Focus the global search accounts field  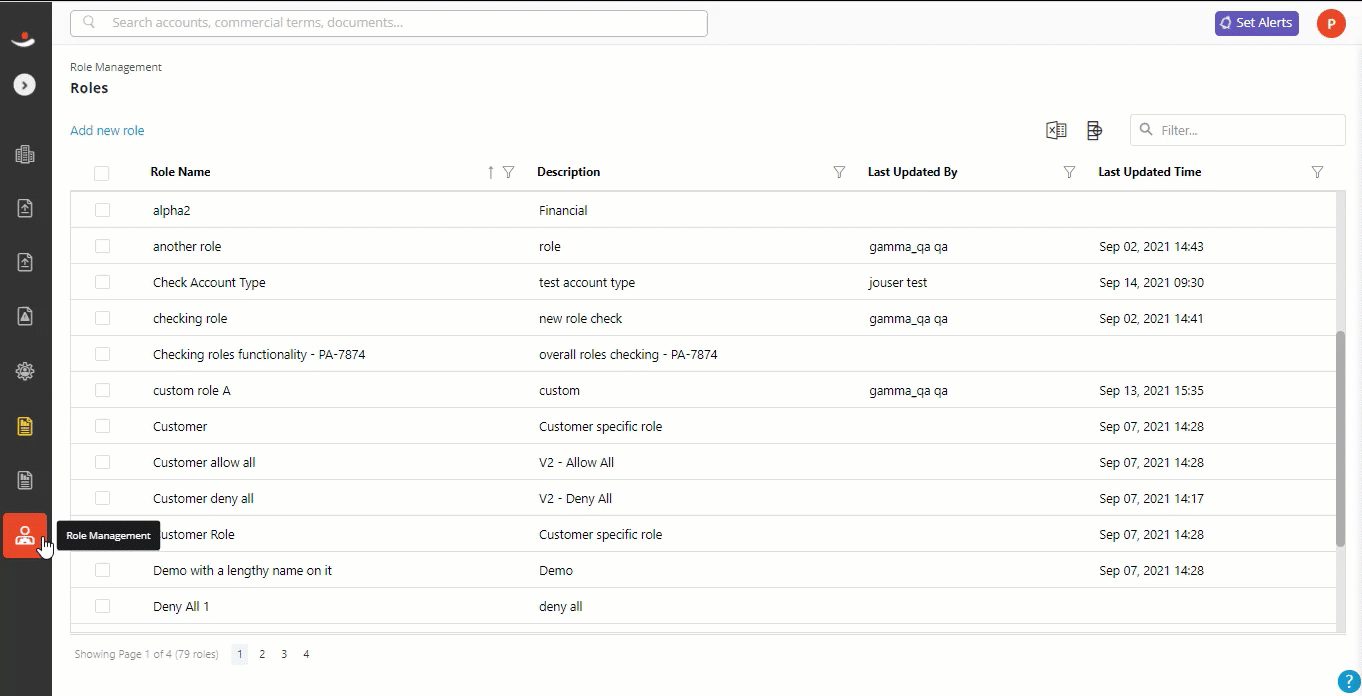pos(389,23)
